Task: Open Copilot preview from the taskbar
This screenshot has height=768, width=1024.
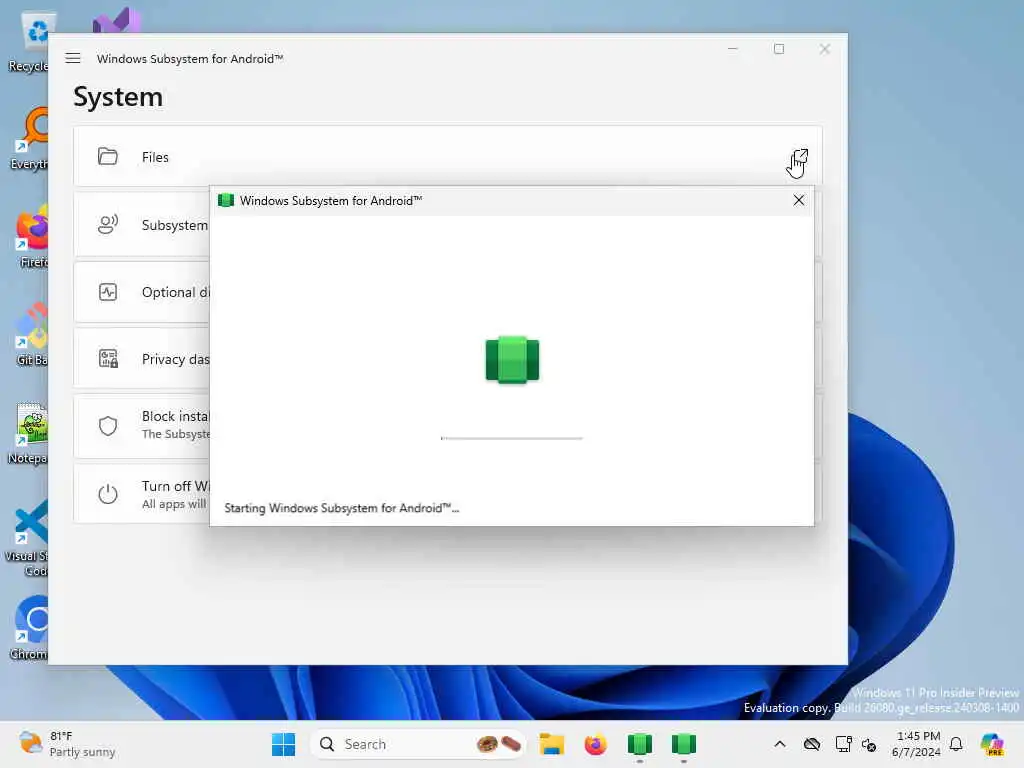Action: pos(992,744)
